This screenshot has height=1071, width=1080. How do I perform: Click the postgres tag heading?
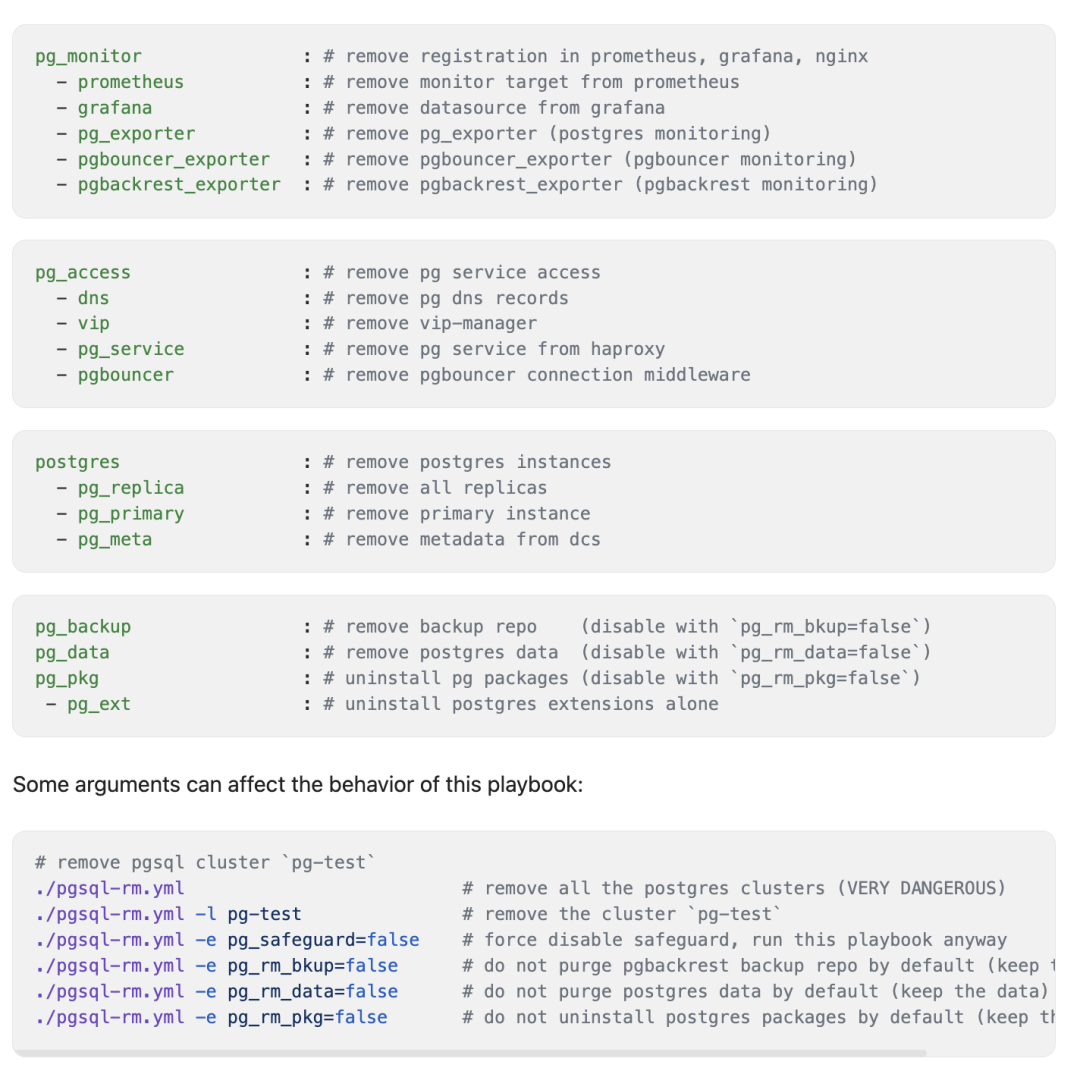[x=77, y=462]
